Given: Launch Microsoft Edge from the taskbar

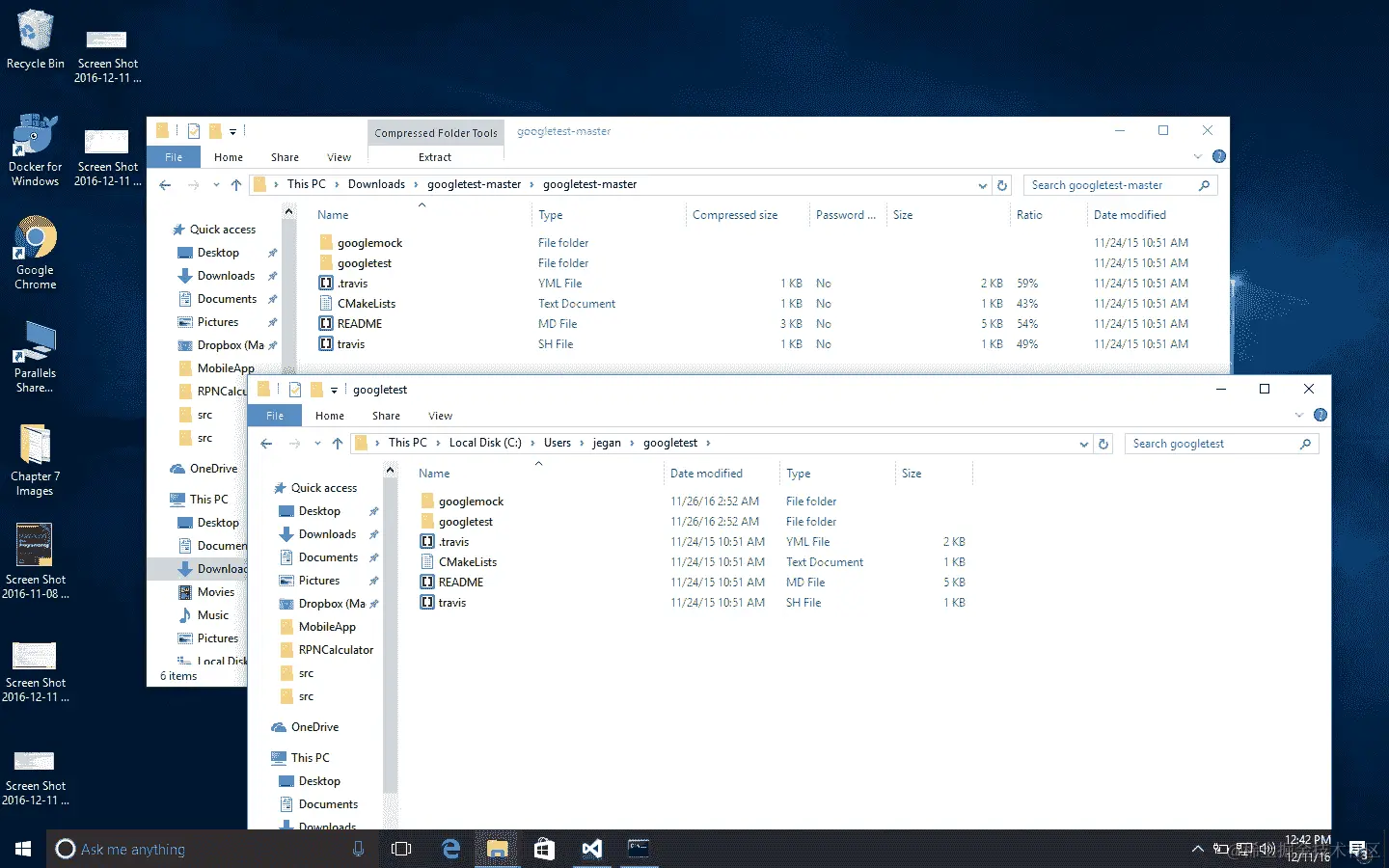Looking at the screenshot, I should tap(450, 849).
